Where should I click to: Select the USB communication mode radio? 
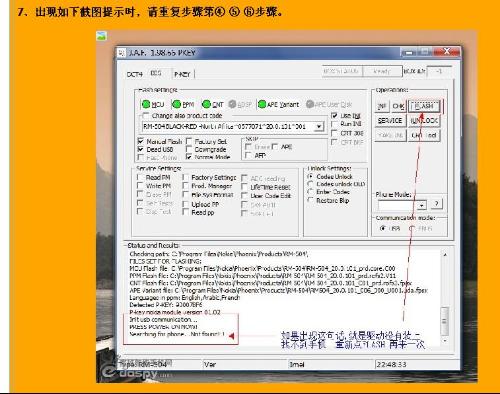pyautogui.click(x=383, y=228)
